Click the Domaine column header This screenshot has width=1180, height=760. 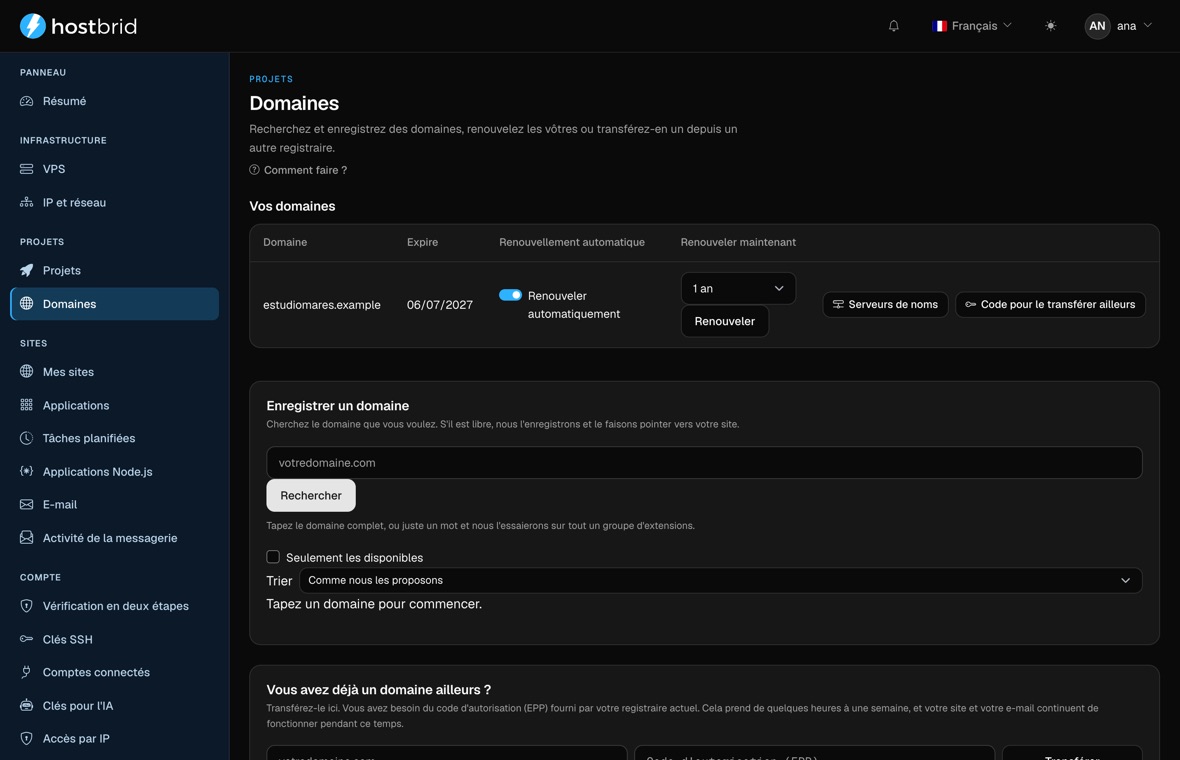[284, 242]
